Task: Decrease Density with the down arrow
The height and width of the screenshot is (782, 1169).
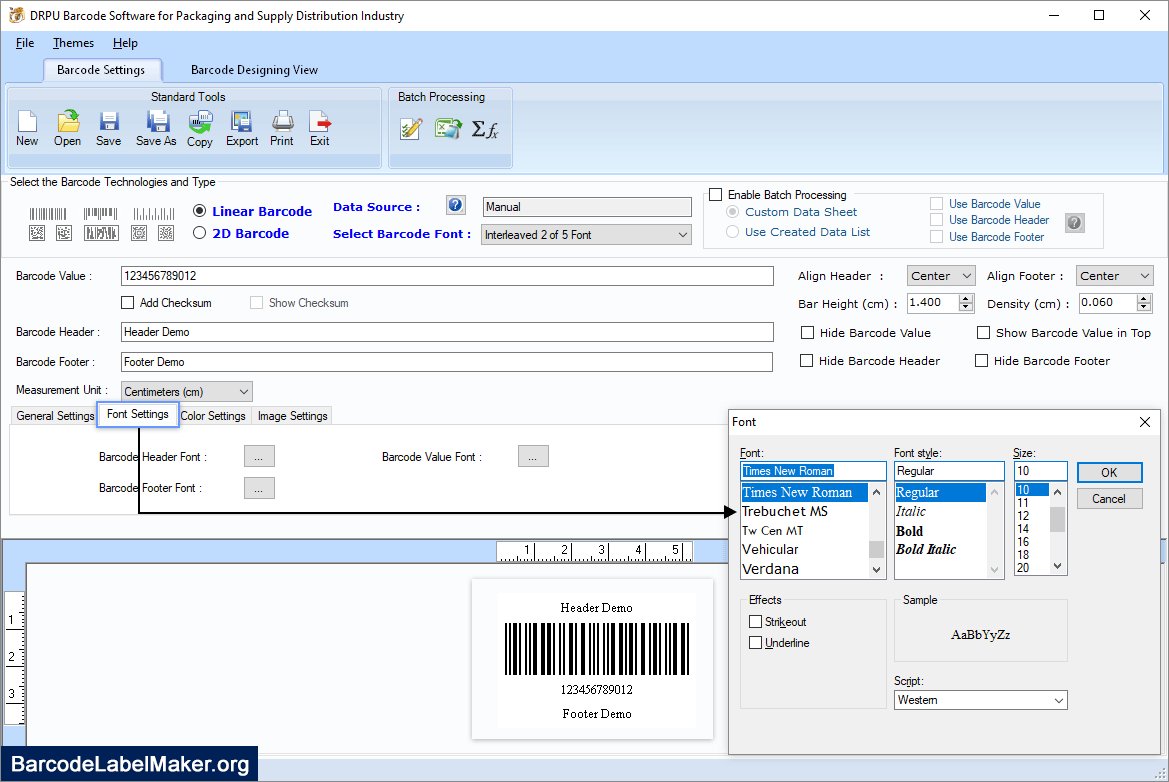Action: (x=1144, y=307)
